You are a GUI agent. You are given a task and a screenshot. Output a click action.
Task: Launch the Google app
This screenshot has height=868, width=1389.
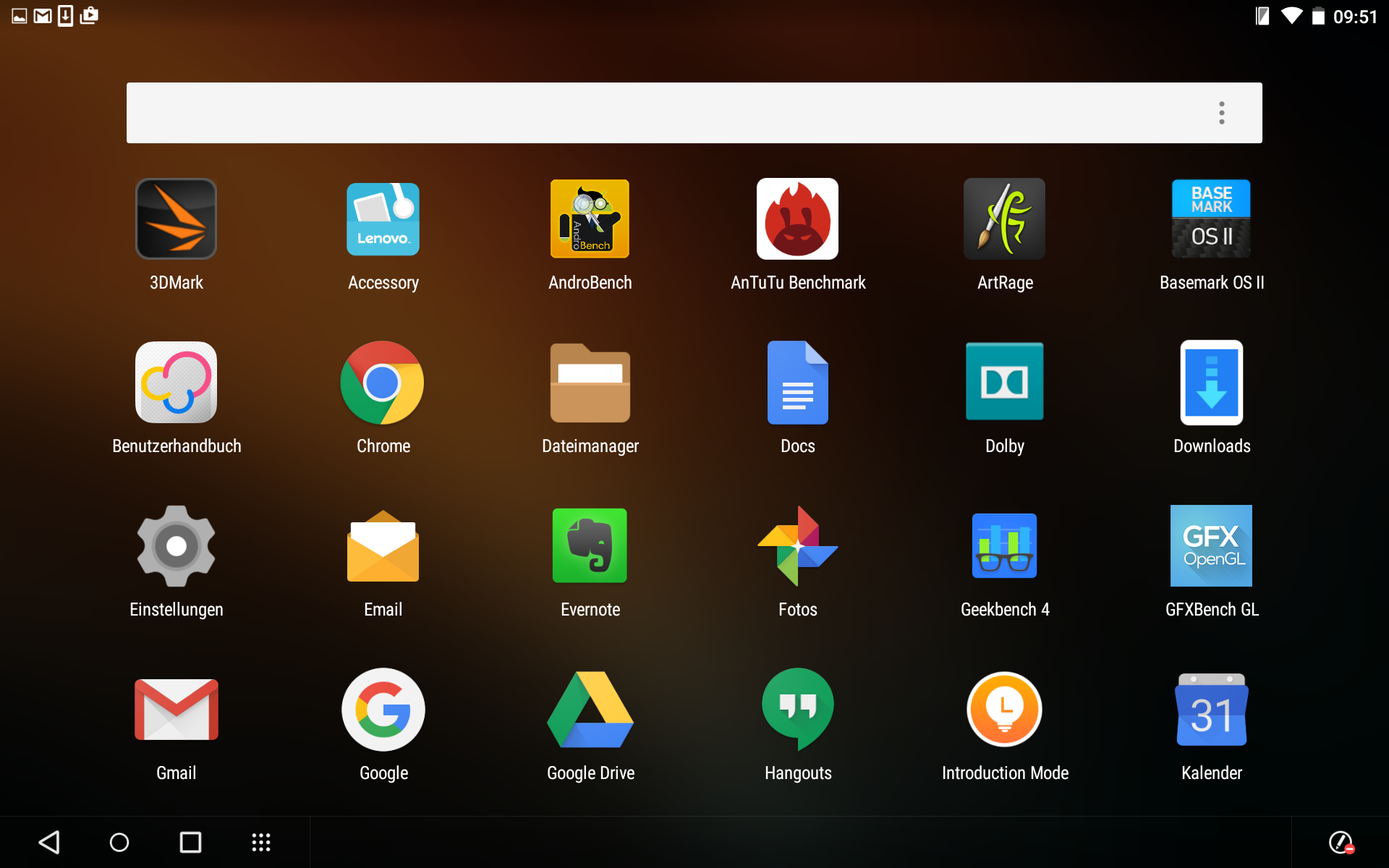(383, 710)
